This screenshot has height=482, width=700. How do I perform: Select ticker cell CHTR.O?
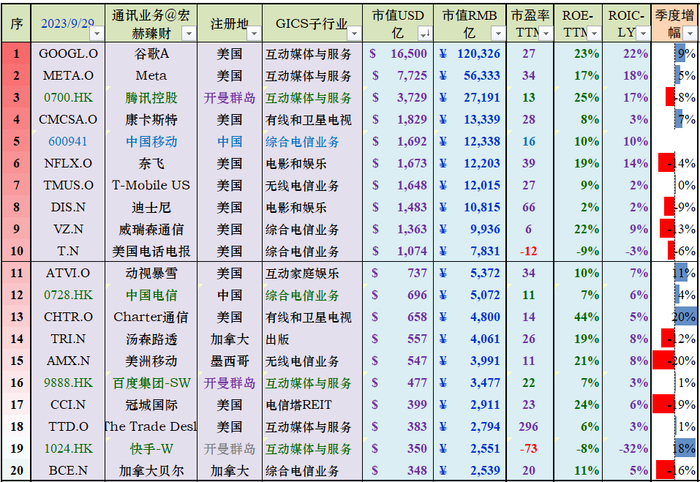pyautogui.click(x=68, y=316)
